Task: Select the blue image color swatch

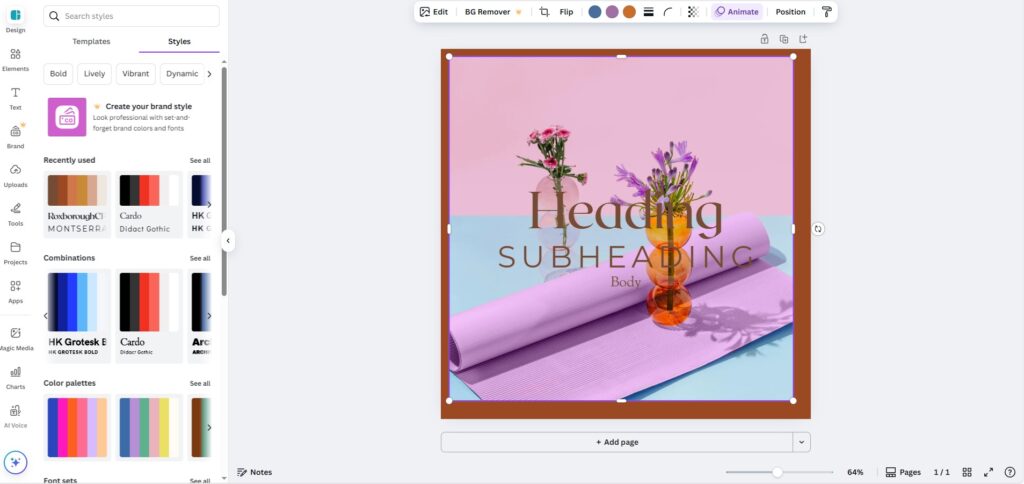Action: coord(595,12)
